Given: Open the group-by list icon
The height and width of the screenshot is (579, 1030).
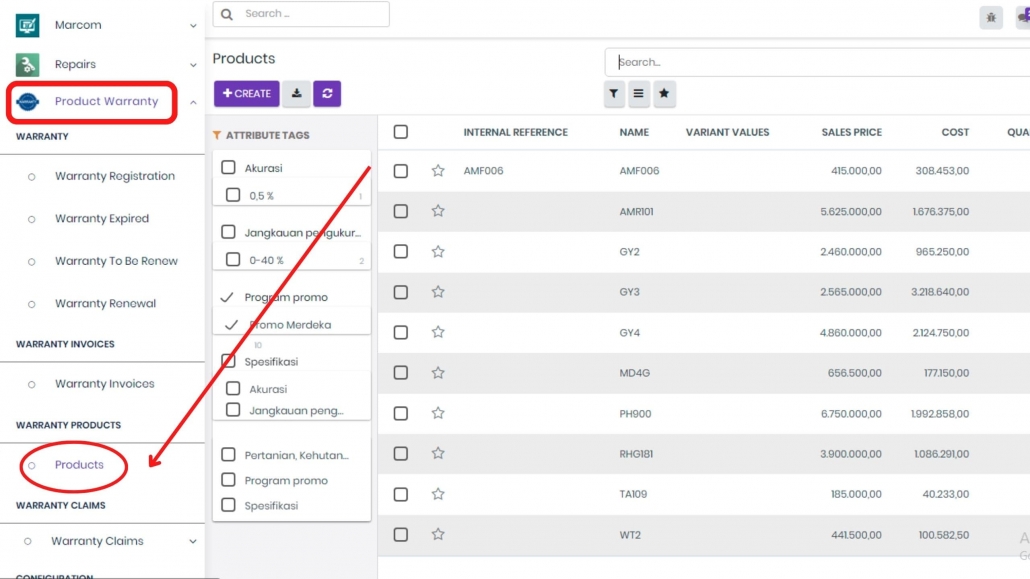Looking at the screenshot, I should 638,94.
